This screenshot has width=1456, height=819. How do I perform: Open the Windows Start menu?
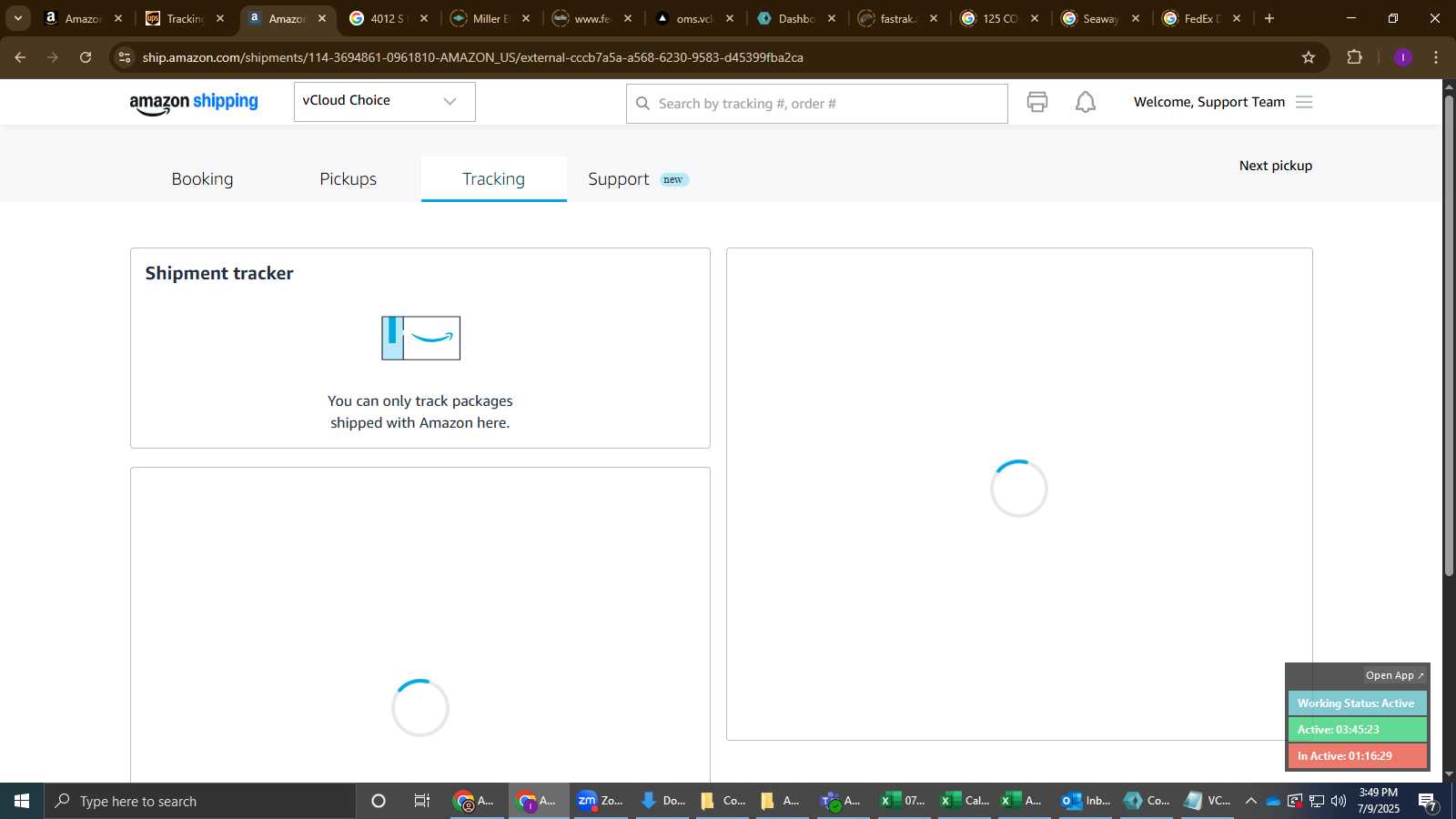coord(22,801)
